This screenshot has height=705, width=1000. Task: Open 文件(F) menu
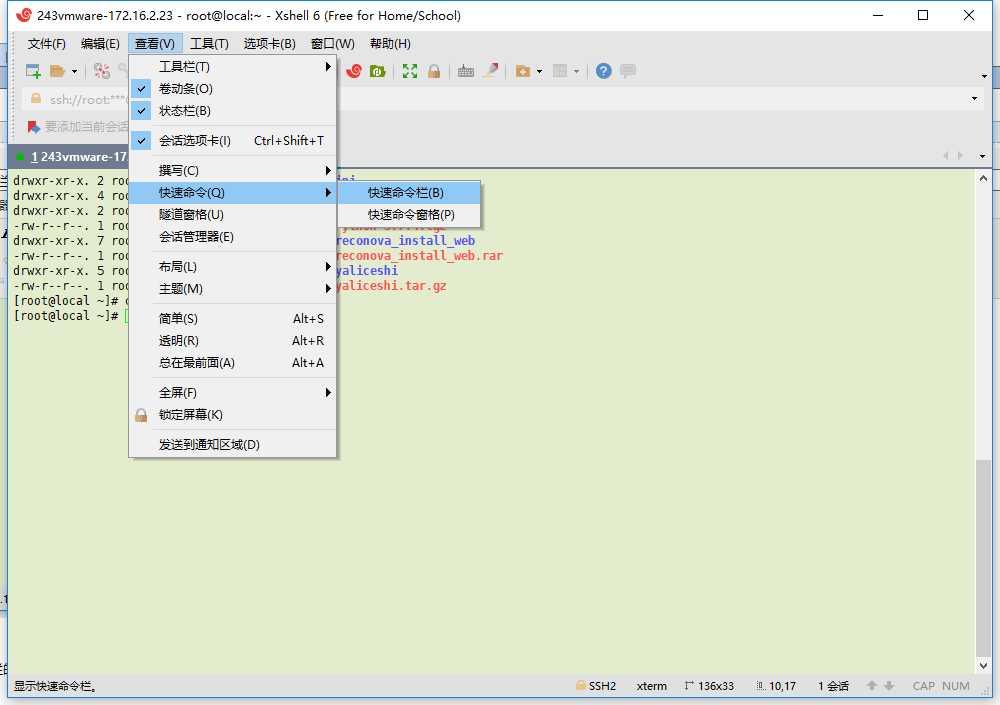click(47, 43)
